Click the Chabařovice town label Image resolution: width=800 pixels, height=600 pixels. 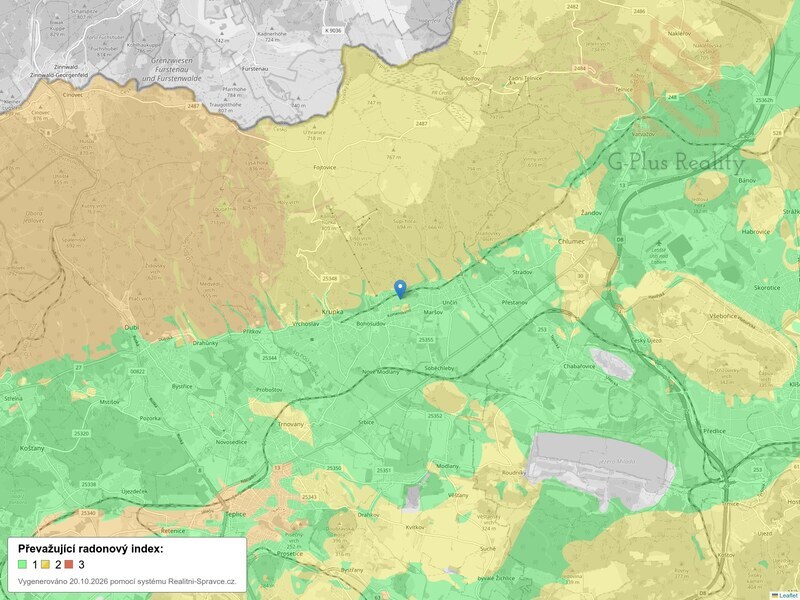579,366
